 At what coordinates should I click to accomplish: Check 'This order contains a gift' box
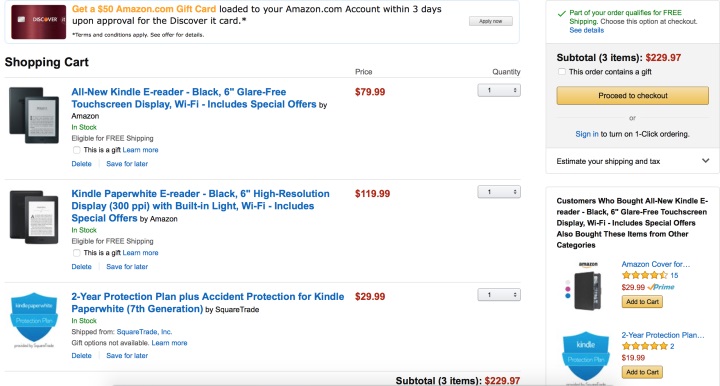[561, 72]
